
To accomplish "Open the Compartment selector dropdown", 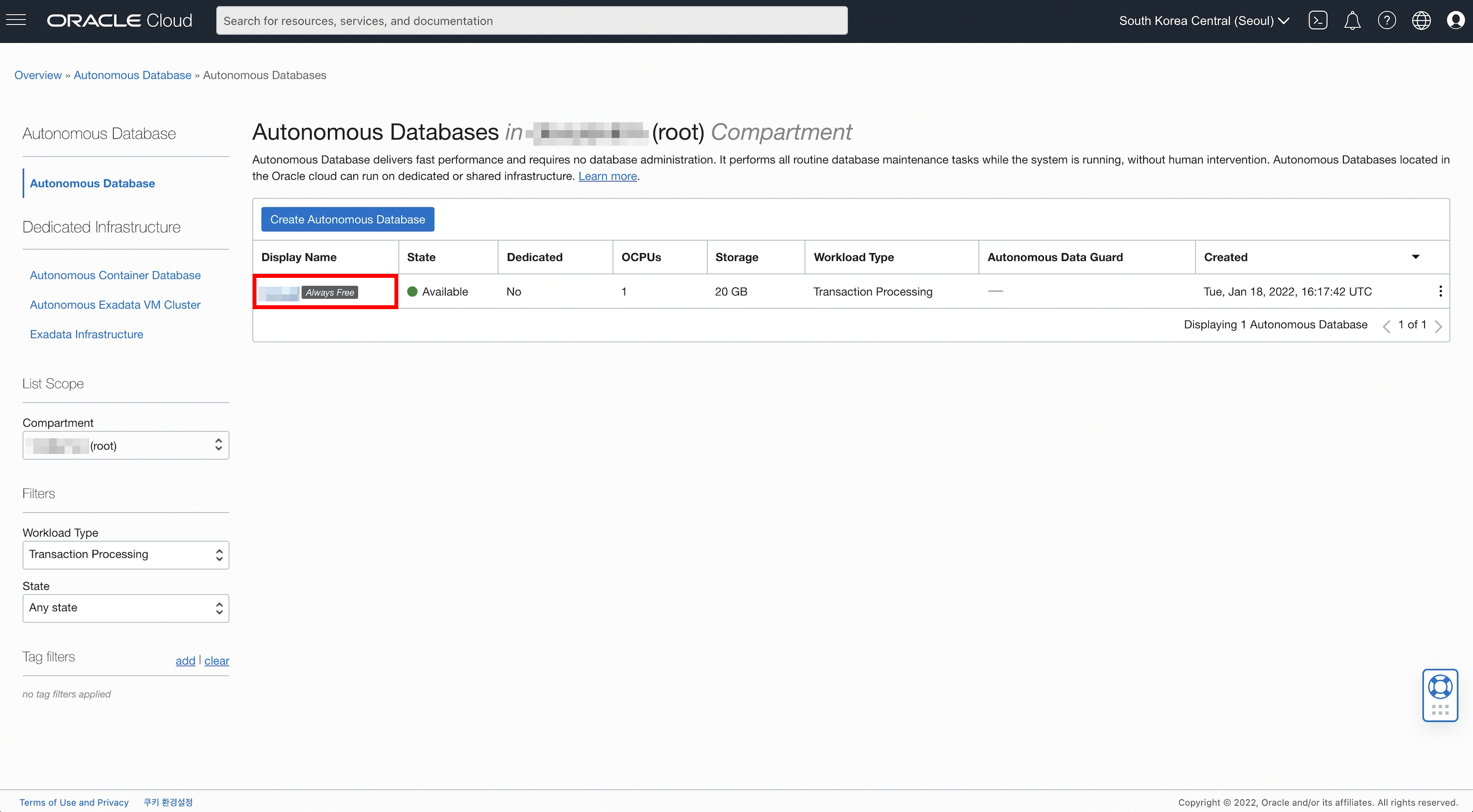I will pos(125,445).
